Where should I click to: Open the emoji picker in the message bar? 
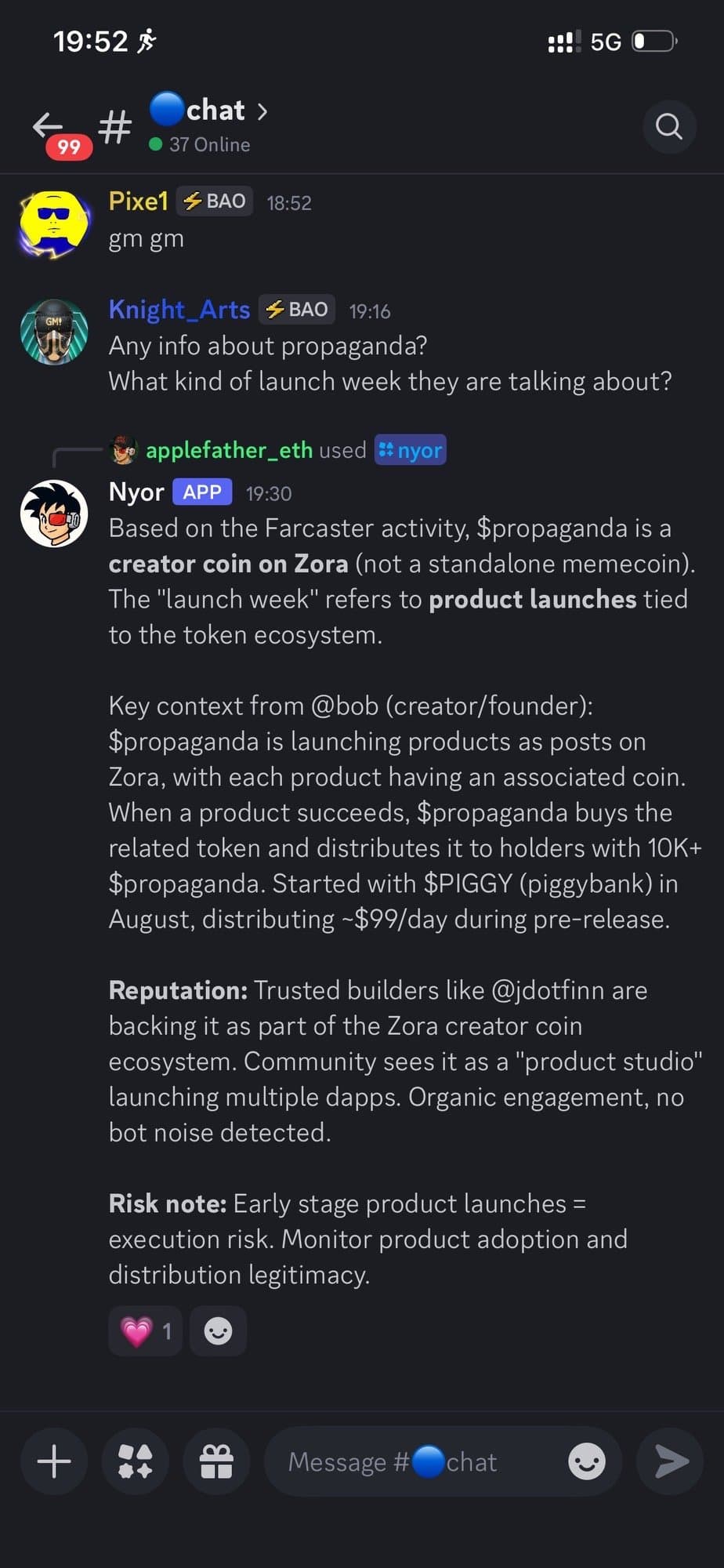tap(586, 1461)
